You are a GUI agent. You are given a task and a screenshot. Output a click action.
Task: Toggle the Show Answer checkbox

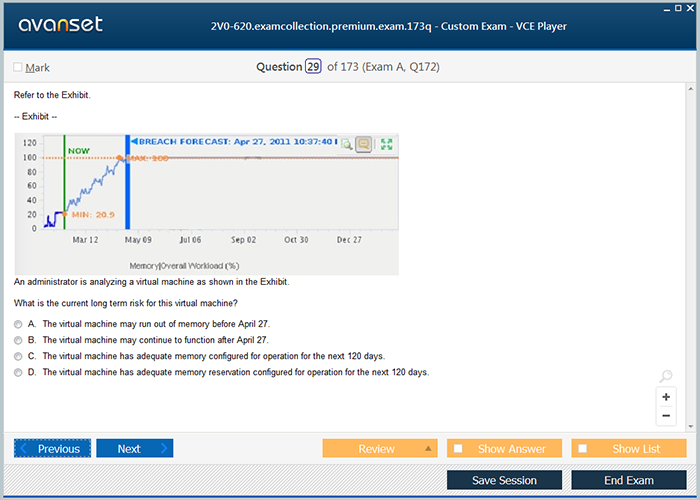458,449
